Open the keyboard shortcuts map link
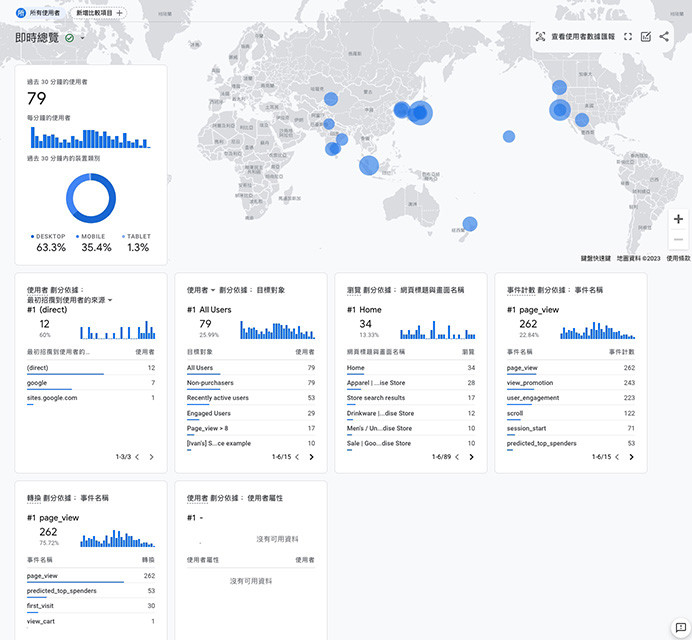Image resolution: width=692 pixels, height=640 pixels. [x=596, y=258]
